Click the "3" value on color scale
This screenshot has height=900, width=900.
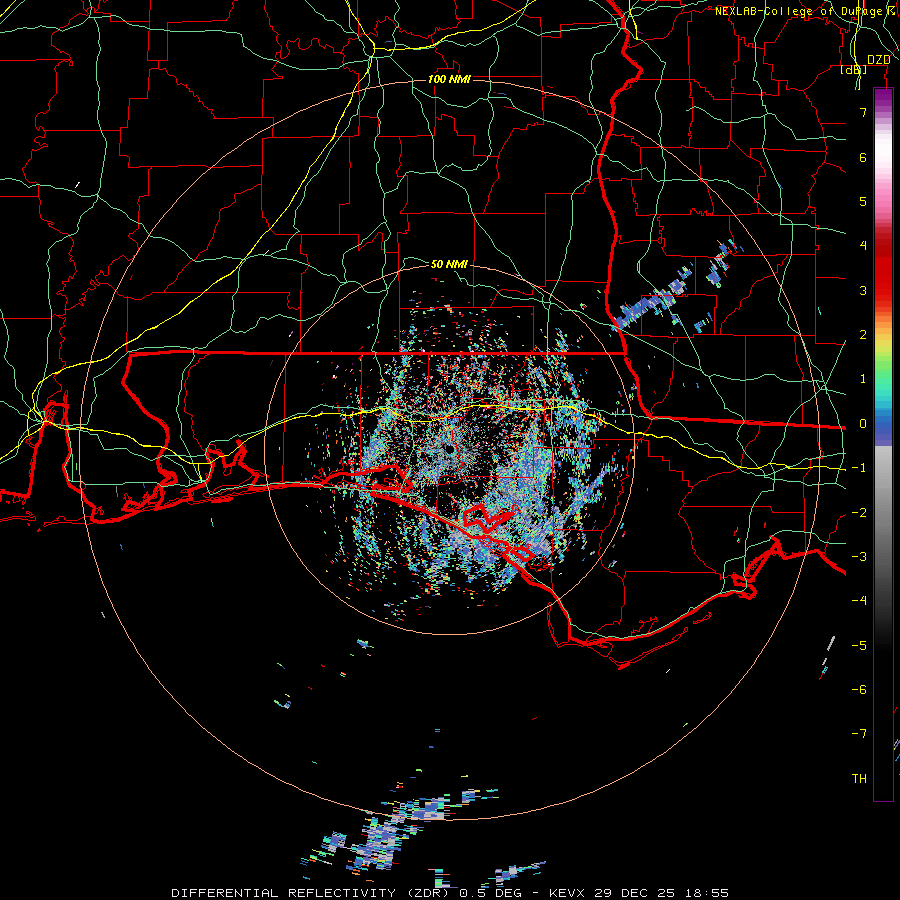[863, 290]
